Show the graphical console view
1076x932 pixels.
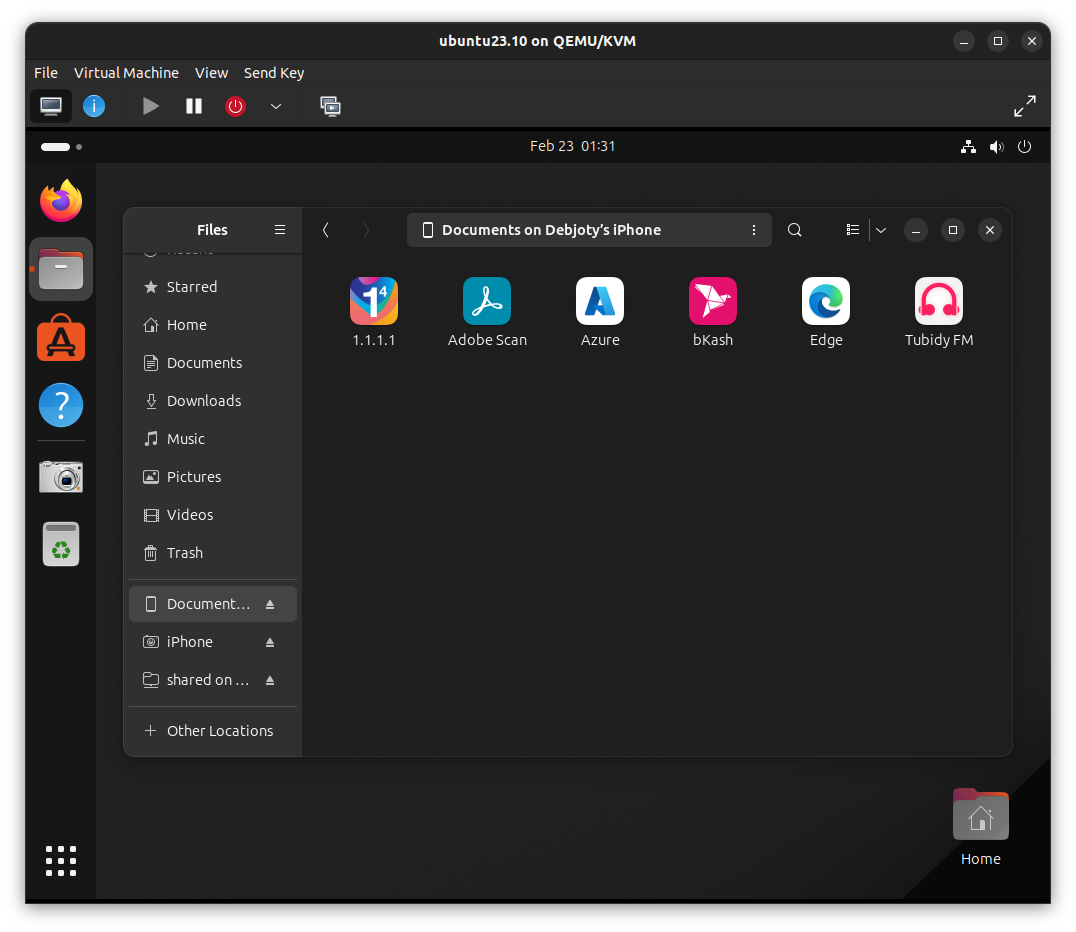(x=51, y=106)
